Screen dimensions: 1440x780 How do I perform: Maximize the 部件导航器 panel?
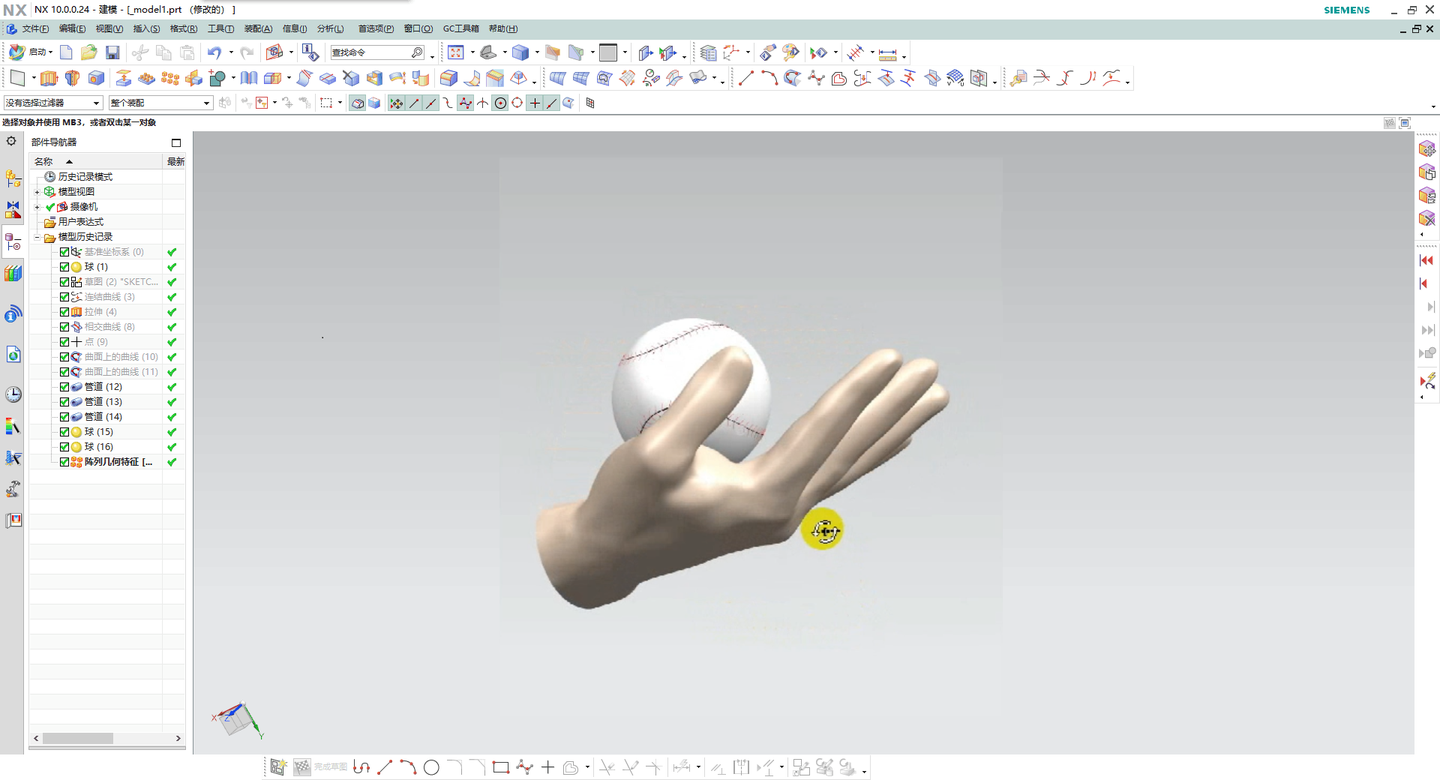176,142
